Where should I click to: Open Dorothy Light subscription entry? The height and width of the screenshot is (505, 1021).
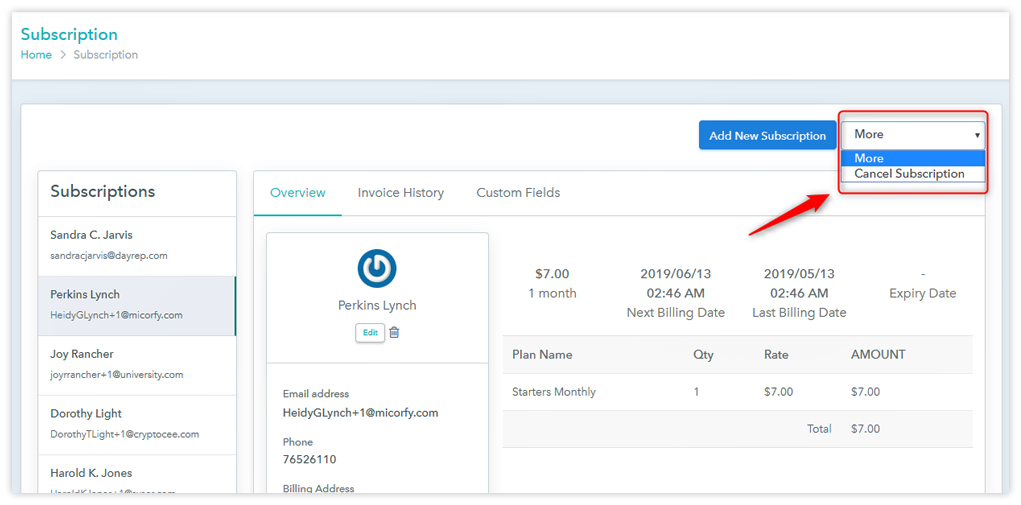137,424
